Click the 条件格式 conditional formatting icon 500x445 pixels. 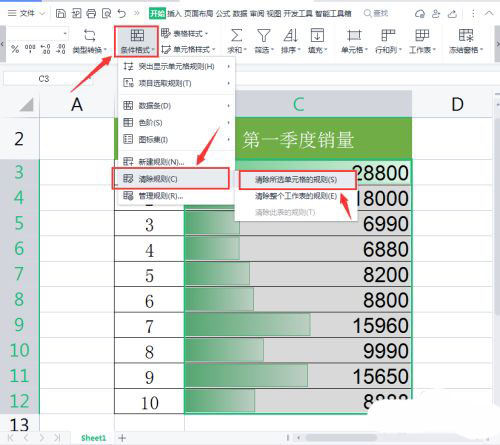point(137,35)
